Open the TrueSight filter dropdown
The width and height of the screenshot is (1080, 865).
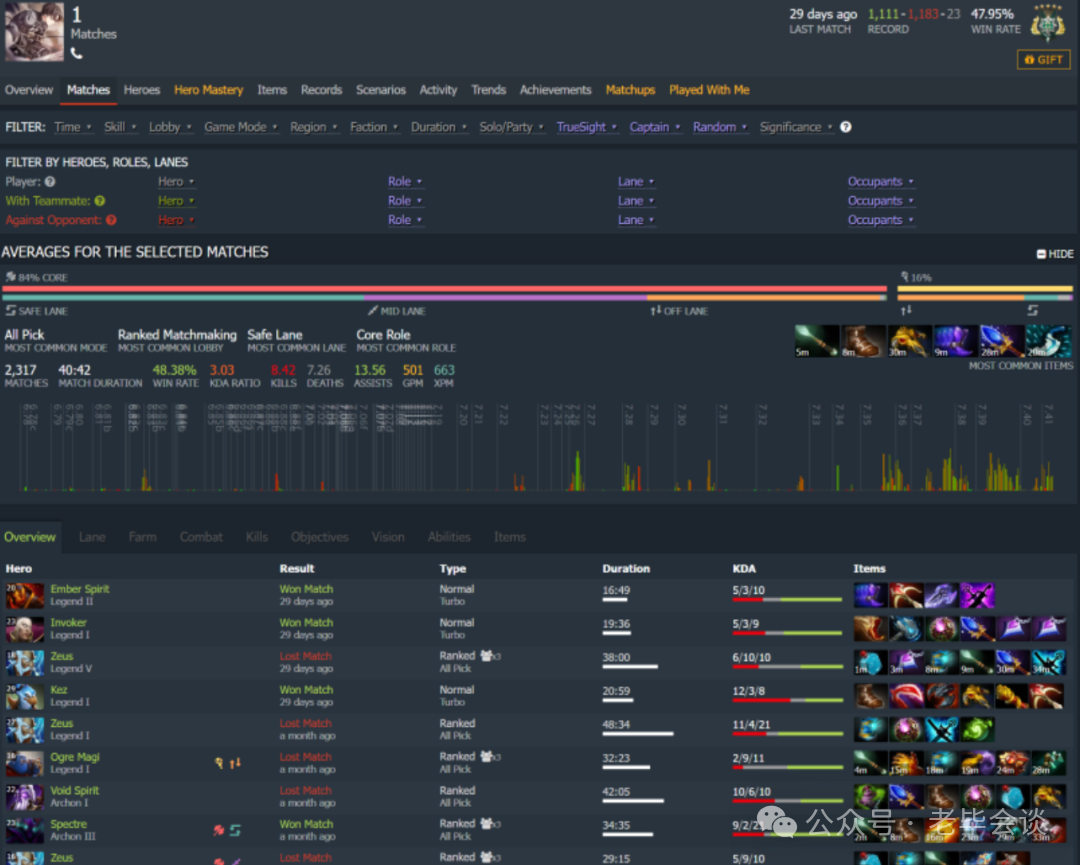tap(586, 127)
